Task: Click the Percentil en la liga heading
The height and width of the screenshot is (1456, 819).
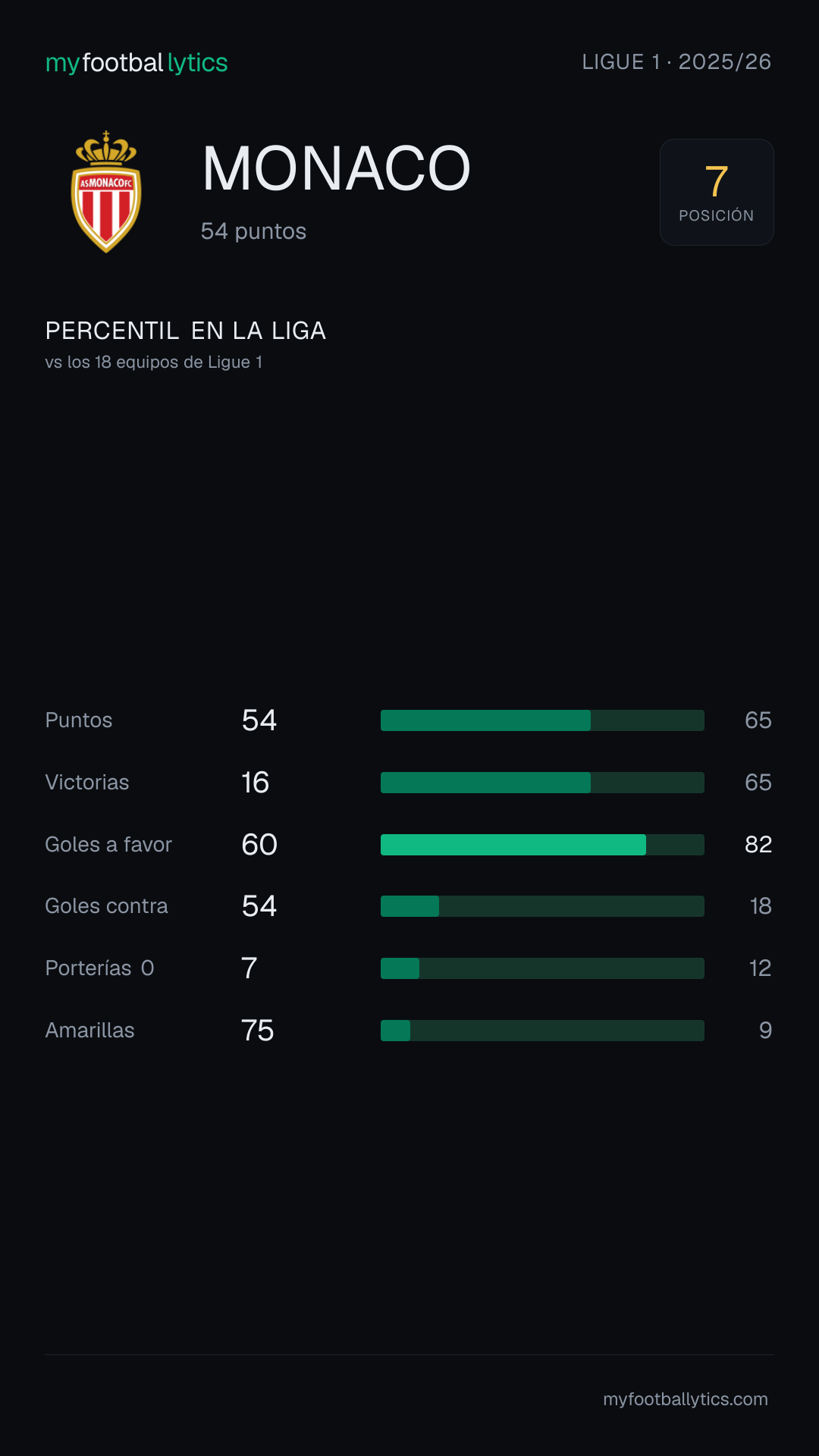Action: pos(186,331)
